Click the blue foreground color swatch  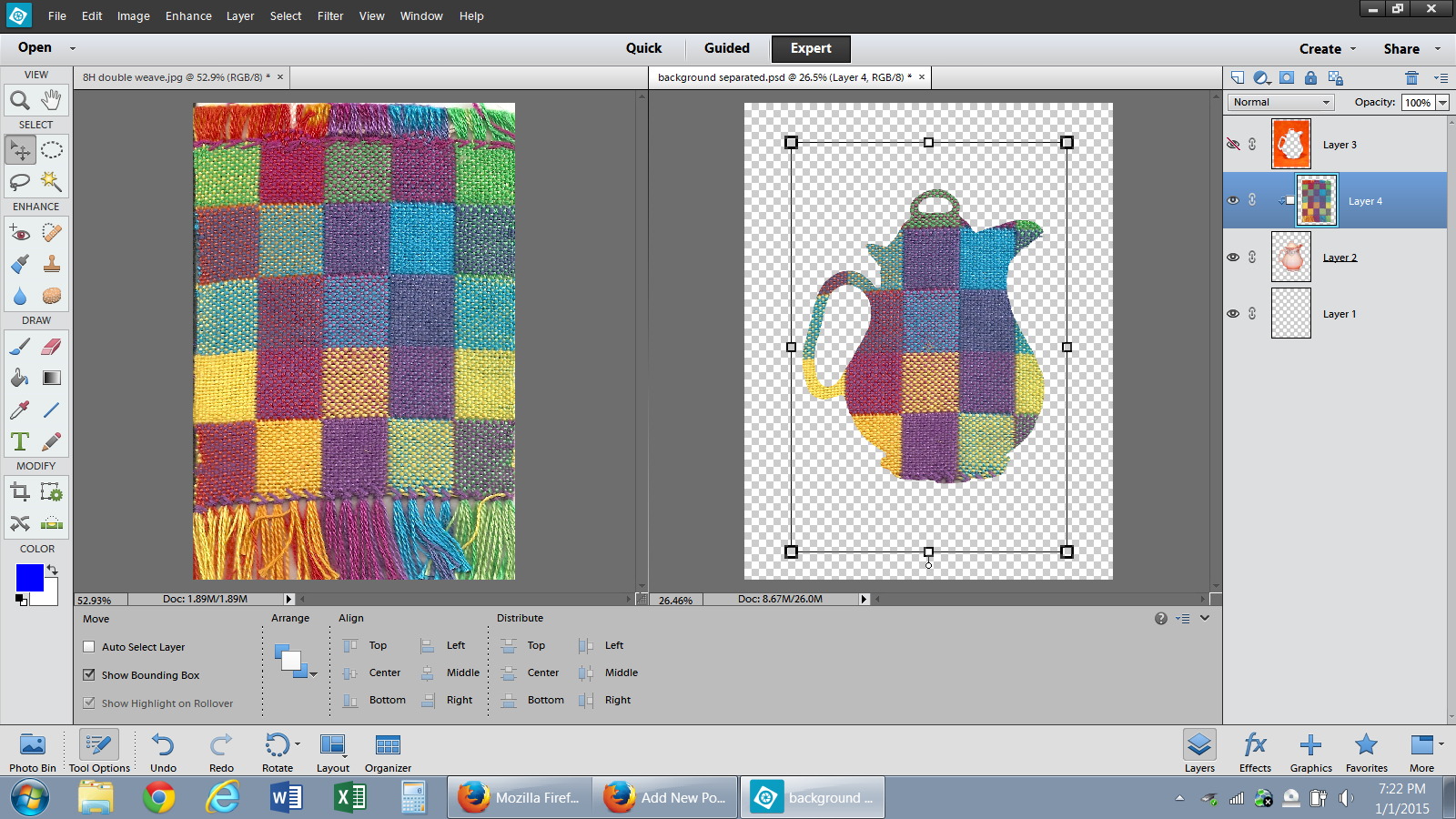pyautogui.click(x=29, y=578)
